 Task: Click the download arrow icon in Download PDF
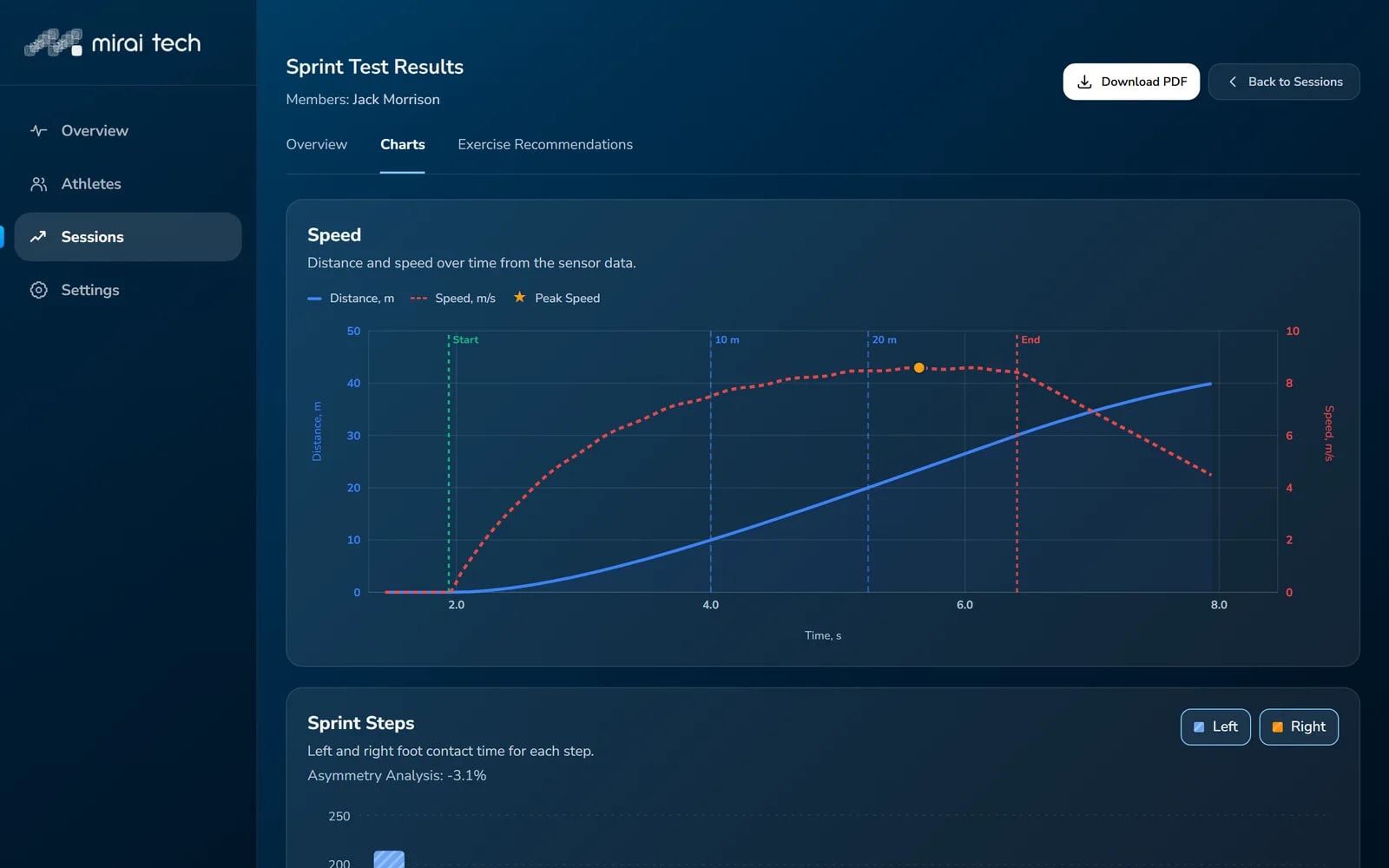1084,82
